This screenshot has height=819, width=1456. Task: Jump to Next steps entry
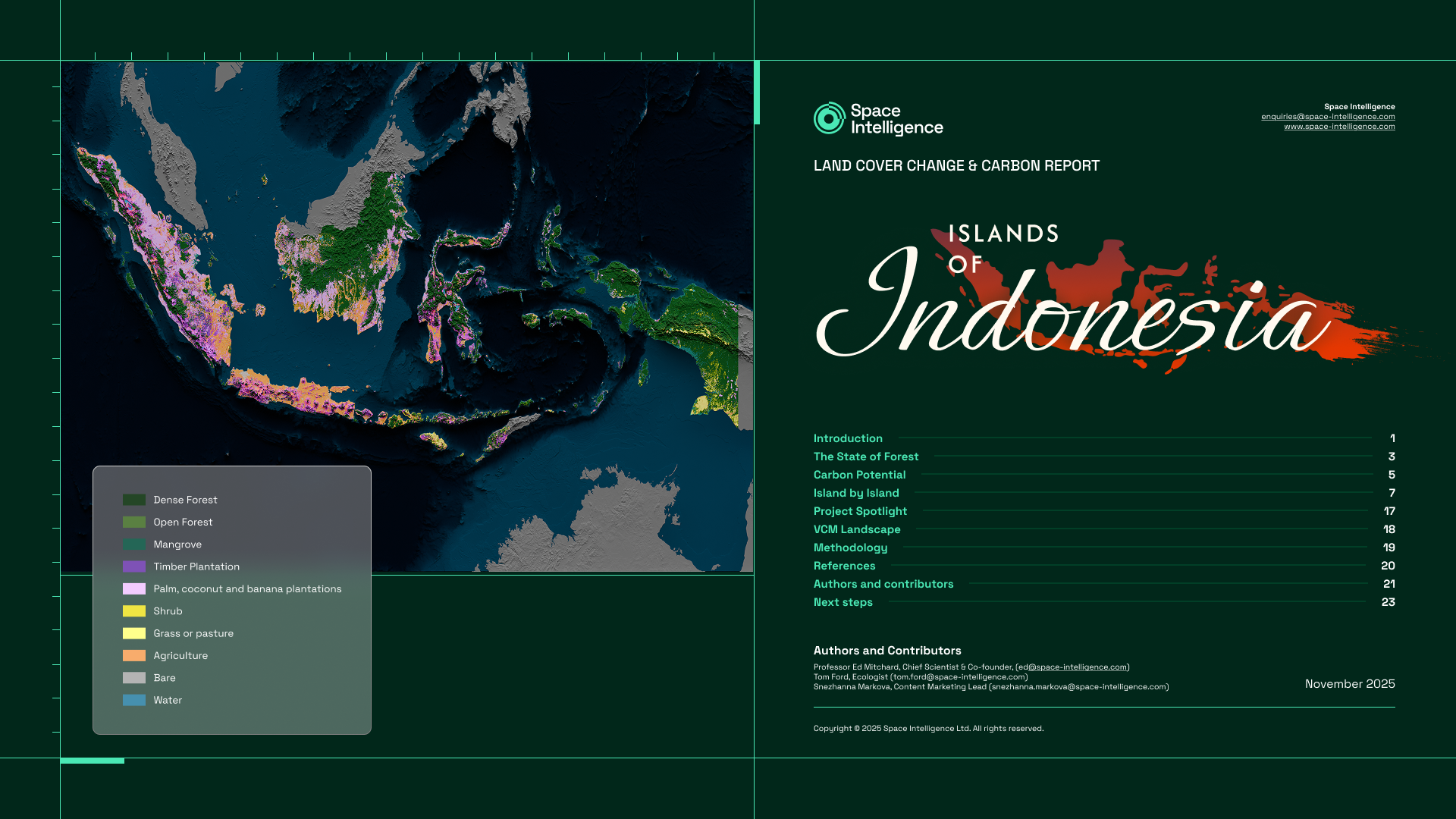tap(843, 602)
